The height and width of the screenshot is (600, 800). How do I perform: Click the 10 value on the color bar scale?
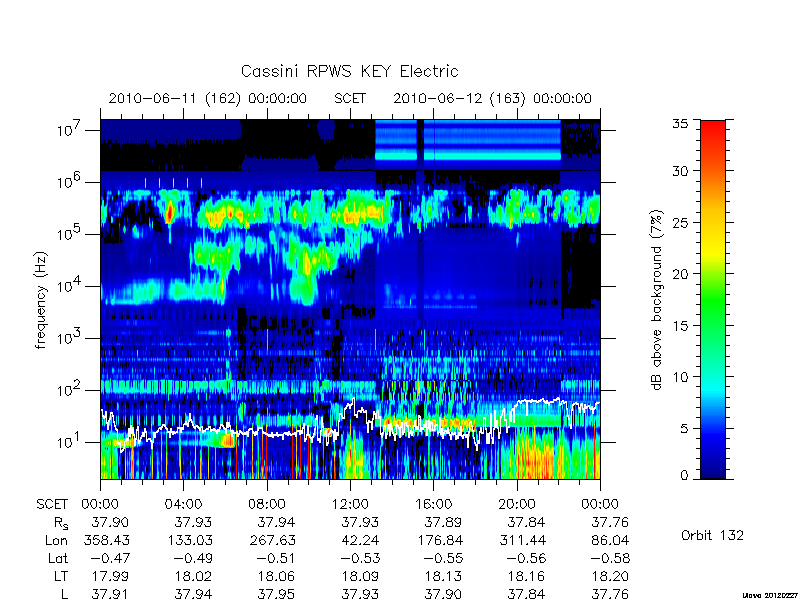[681, 377]
